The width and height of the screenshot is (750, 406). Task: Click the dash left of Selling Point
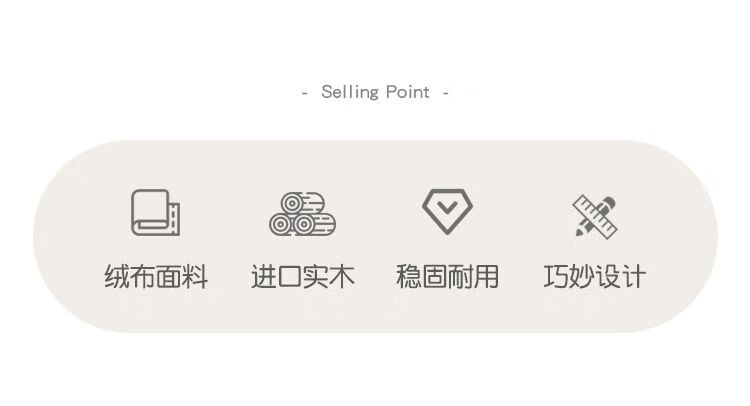(305, 93)
